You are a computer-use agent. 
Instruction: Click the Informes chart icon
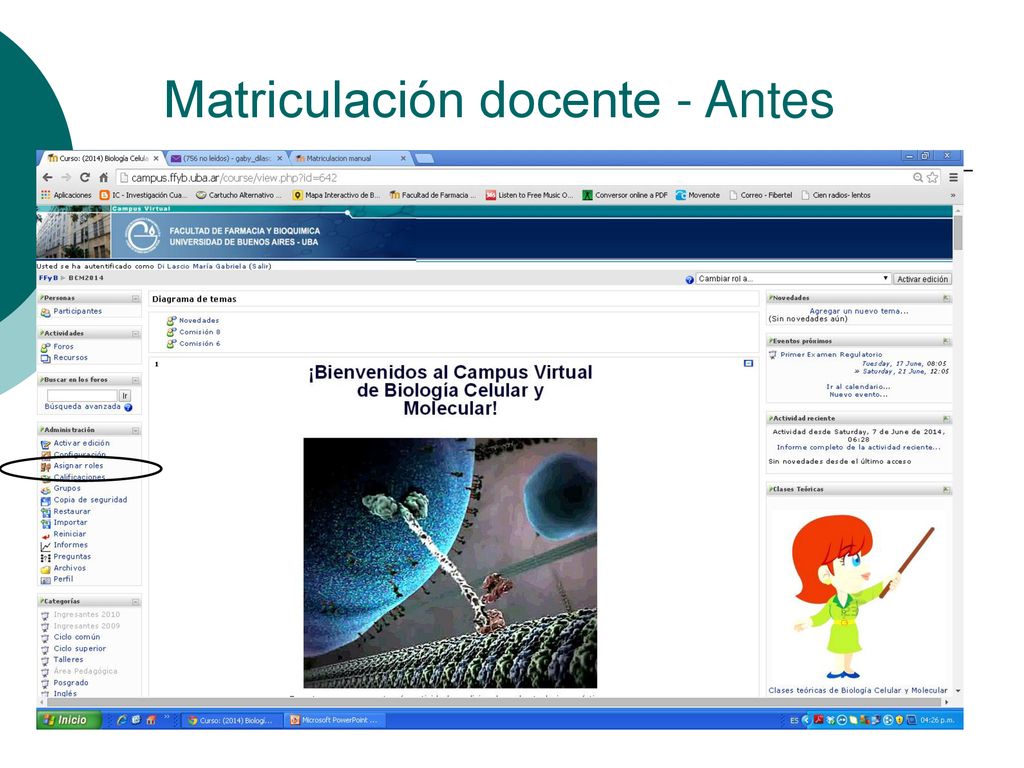point(46,545)
